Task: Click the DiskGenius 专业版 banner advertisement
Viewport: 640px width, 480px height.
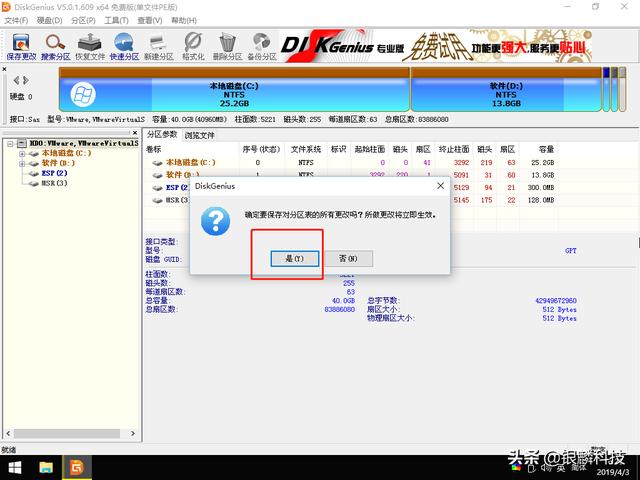Action: coord(437,46)
